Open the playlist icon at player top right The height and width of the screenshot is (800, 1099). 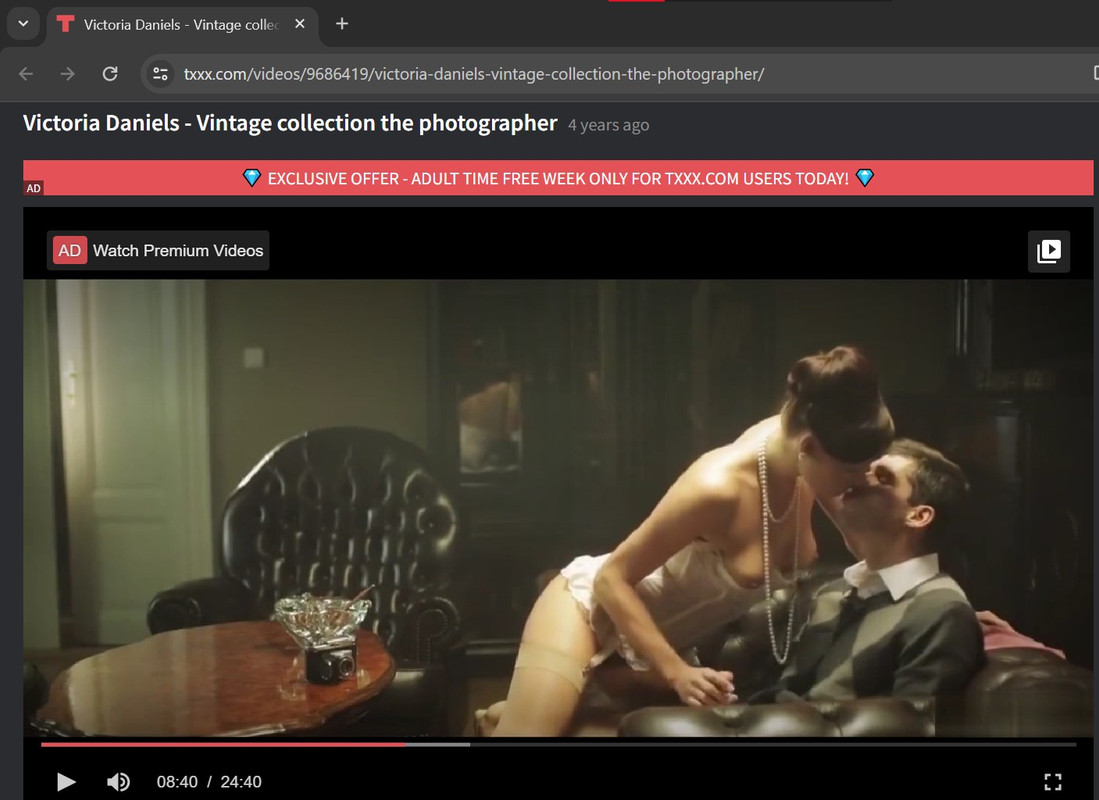[1049, 251]
